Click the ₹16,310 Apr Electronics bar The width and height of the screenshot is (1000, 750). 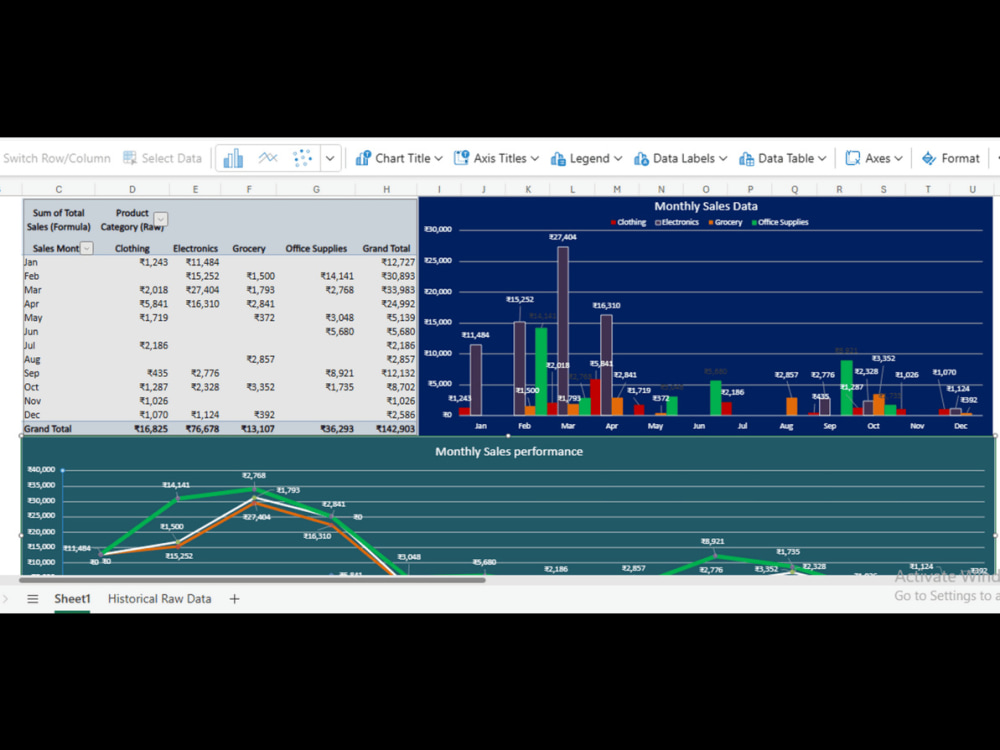coord(607,365)
